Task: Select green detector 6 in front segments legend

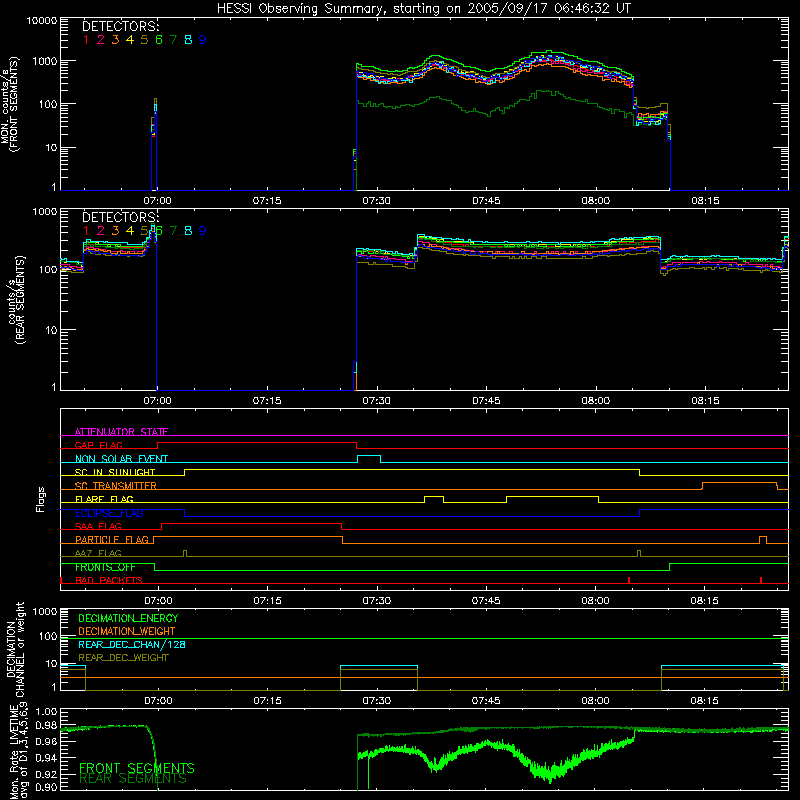Action: [159, 40]
